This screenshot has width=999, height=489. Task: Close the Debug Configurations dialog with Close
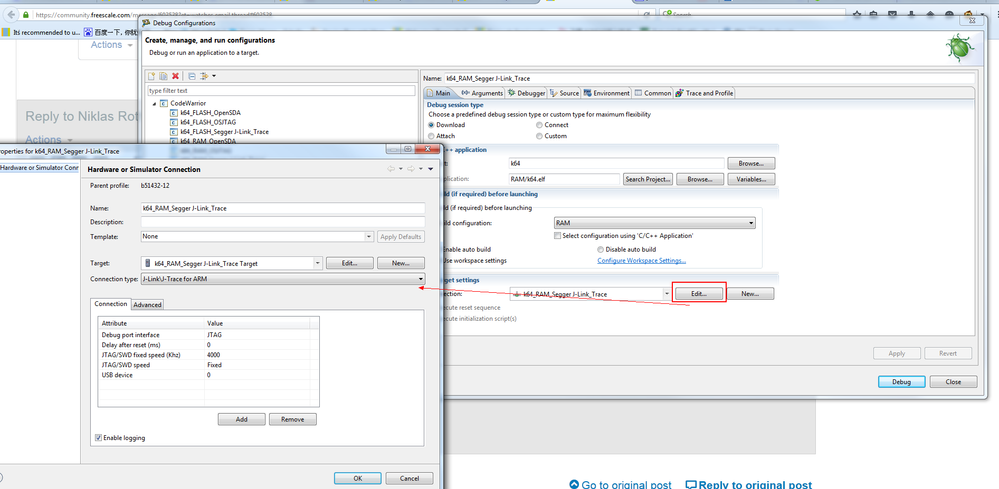pos(953,382)
